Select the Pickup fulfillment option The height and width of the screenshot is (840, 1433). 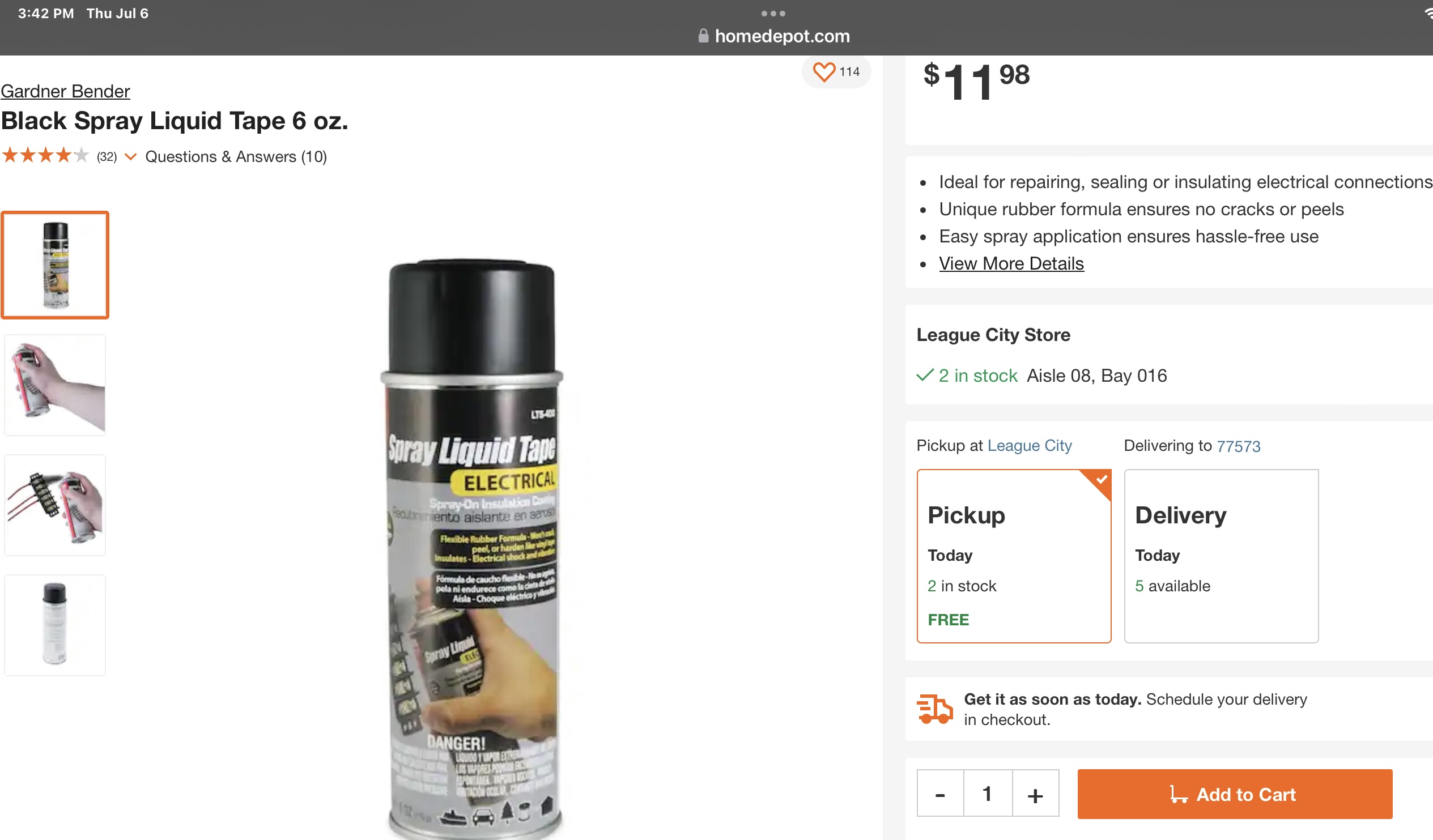point(1013,556)
